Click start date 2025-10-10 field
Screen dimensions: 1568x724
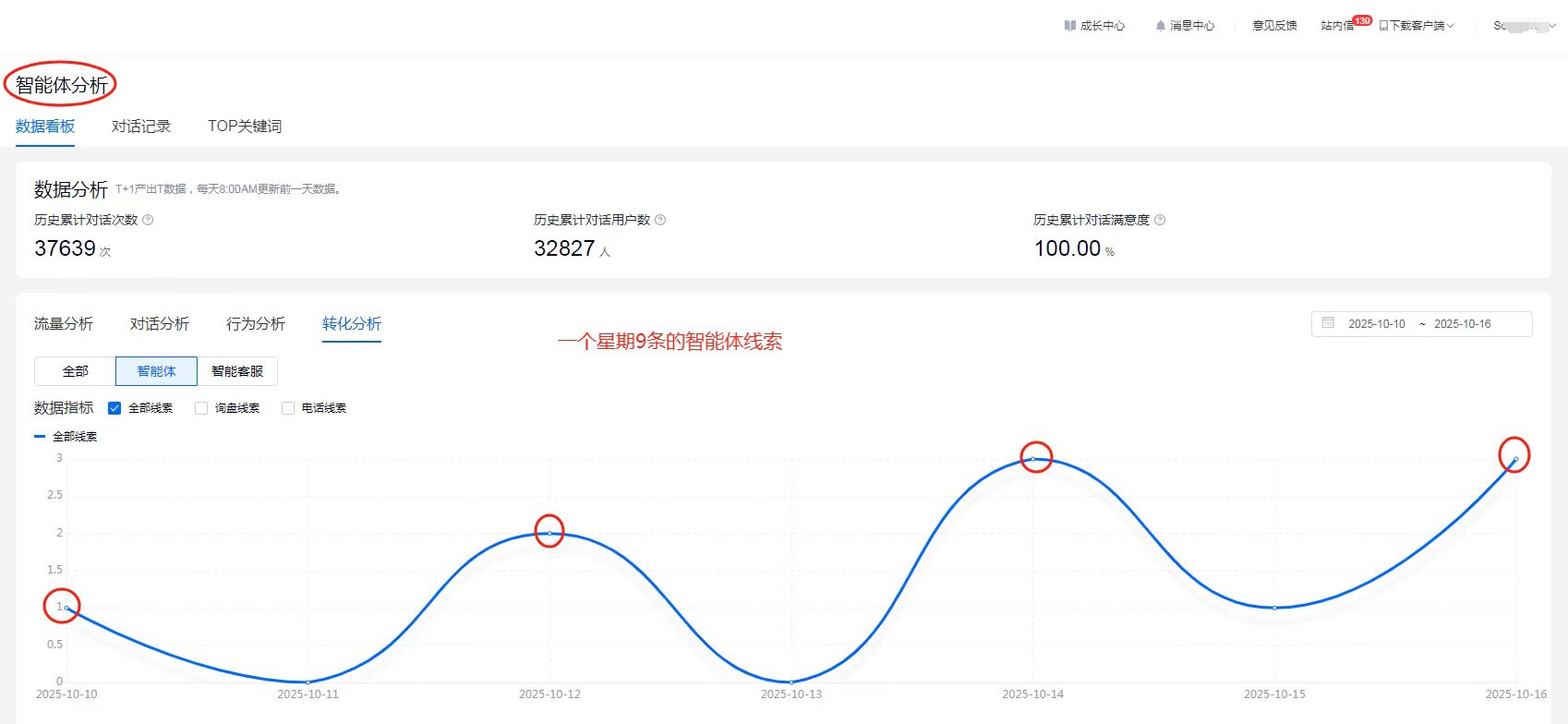point(1376,324)
